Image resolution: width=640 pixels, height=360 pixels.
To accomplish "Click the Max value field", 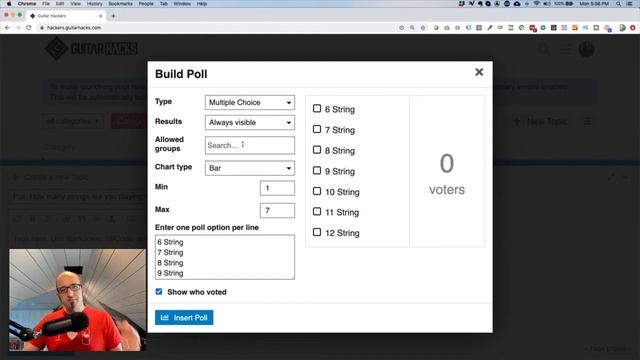I will (277, 211).
